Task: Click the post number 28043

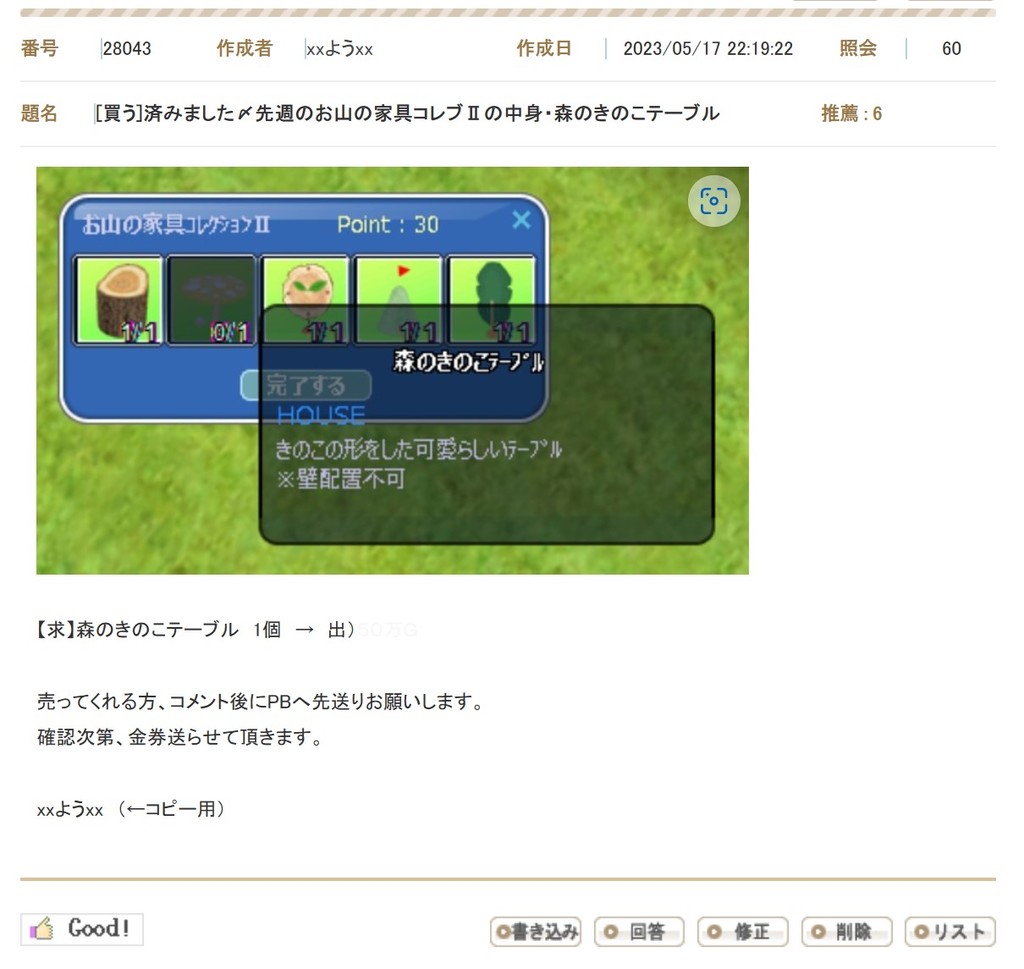Action: [127, 49]
